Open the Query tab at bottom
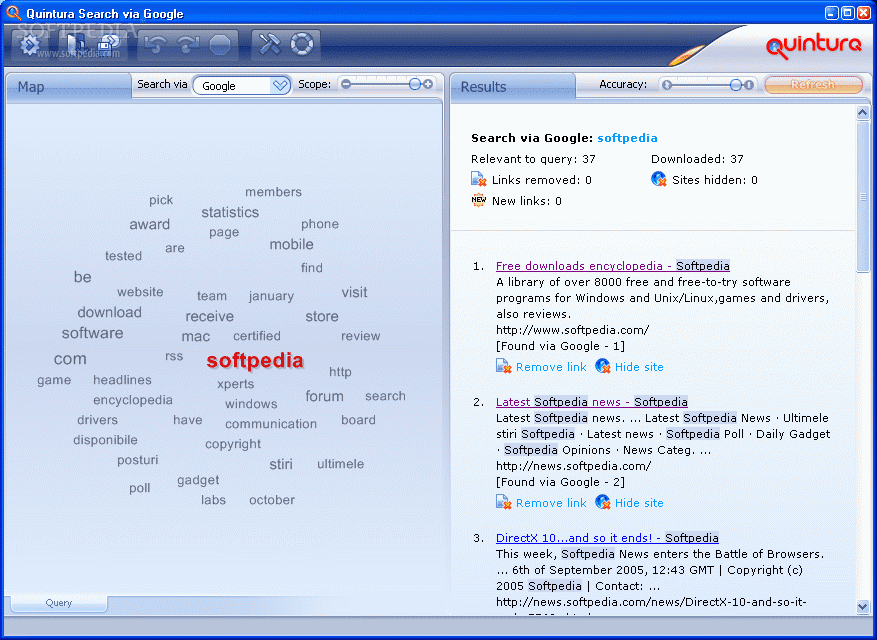The image size is (877, 640). click(59, 603)
